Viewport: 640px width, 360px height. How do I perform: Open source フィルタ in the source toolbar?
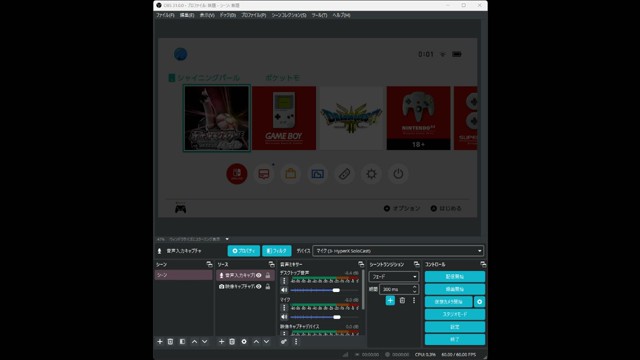(x=277, y=251)
